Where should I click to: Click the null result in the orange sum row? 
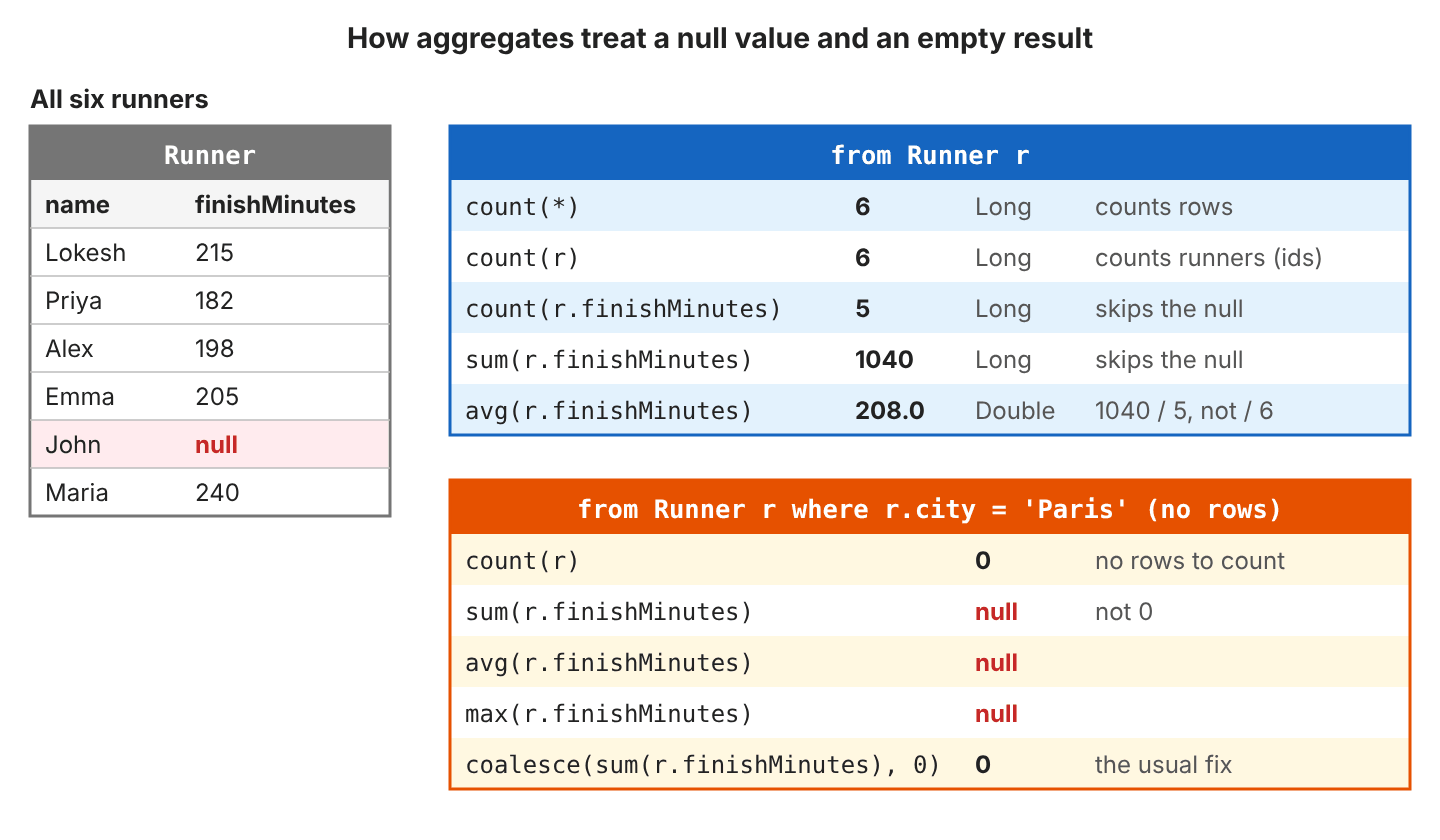996,612
